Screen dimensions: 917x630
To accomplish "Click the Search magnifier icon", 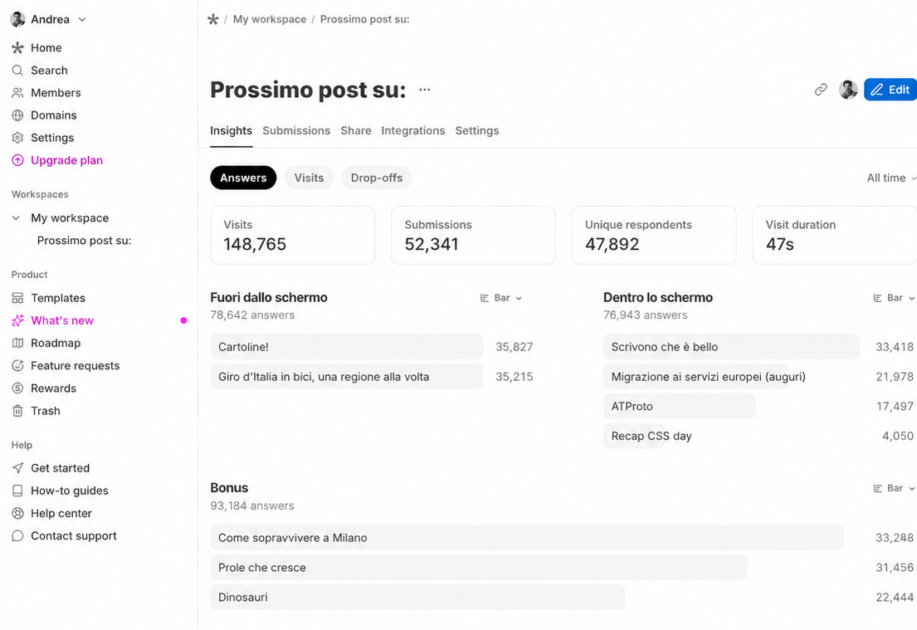I will (x=18, y=70).
